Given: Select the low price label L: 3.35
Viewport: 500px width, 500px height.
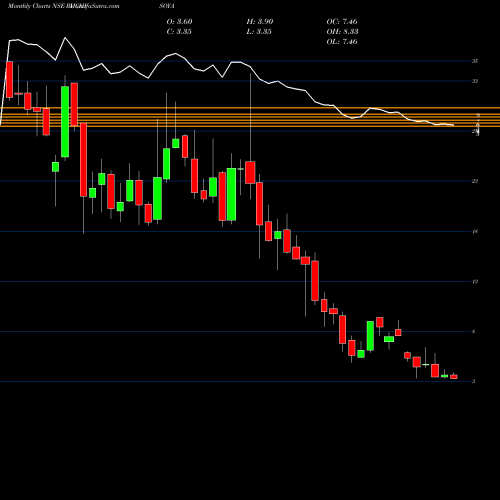Looking at the screenshot, I should coord(259,32).
